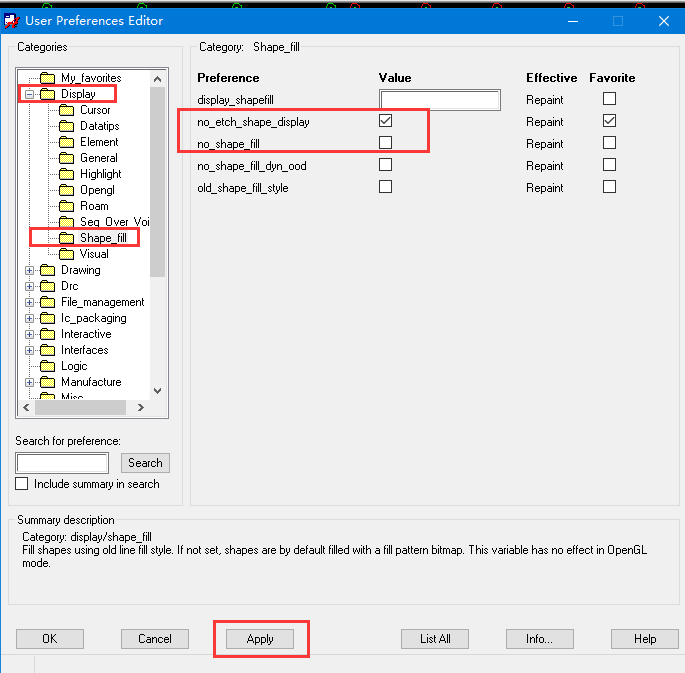The image size is (685, 673).
Task: Enable the no_shape_fill value checkbox
Action: [385, 142]
